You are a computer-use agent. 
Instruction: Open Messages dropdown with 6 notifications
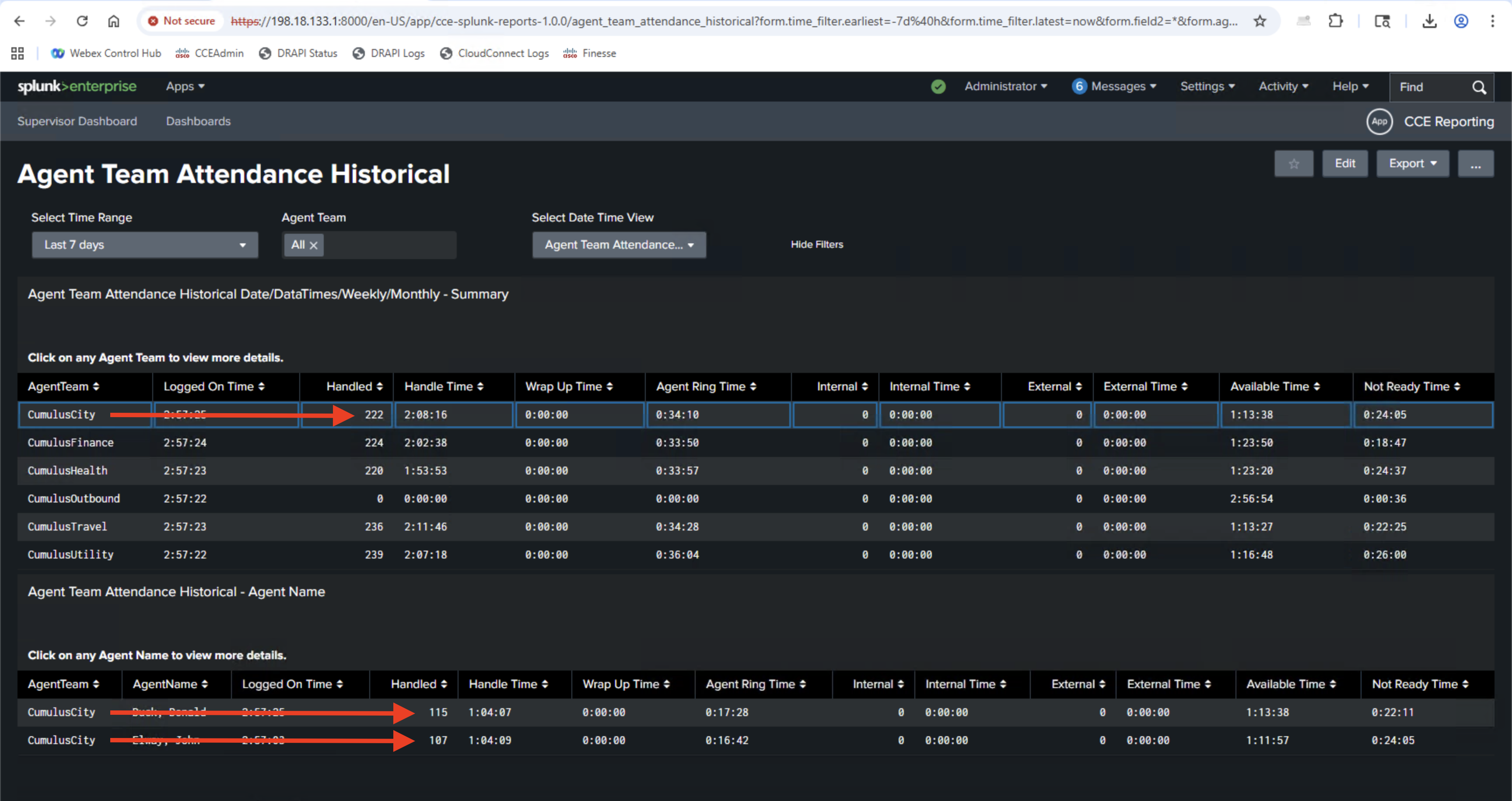1114,86
